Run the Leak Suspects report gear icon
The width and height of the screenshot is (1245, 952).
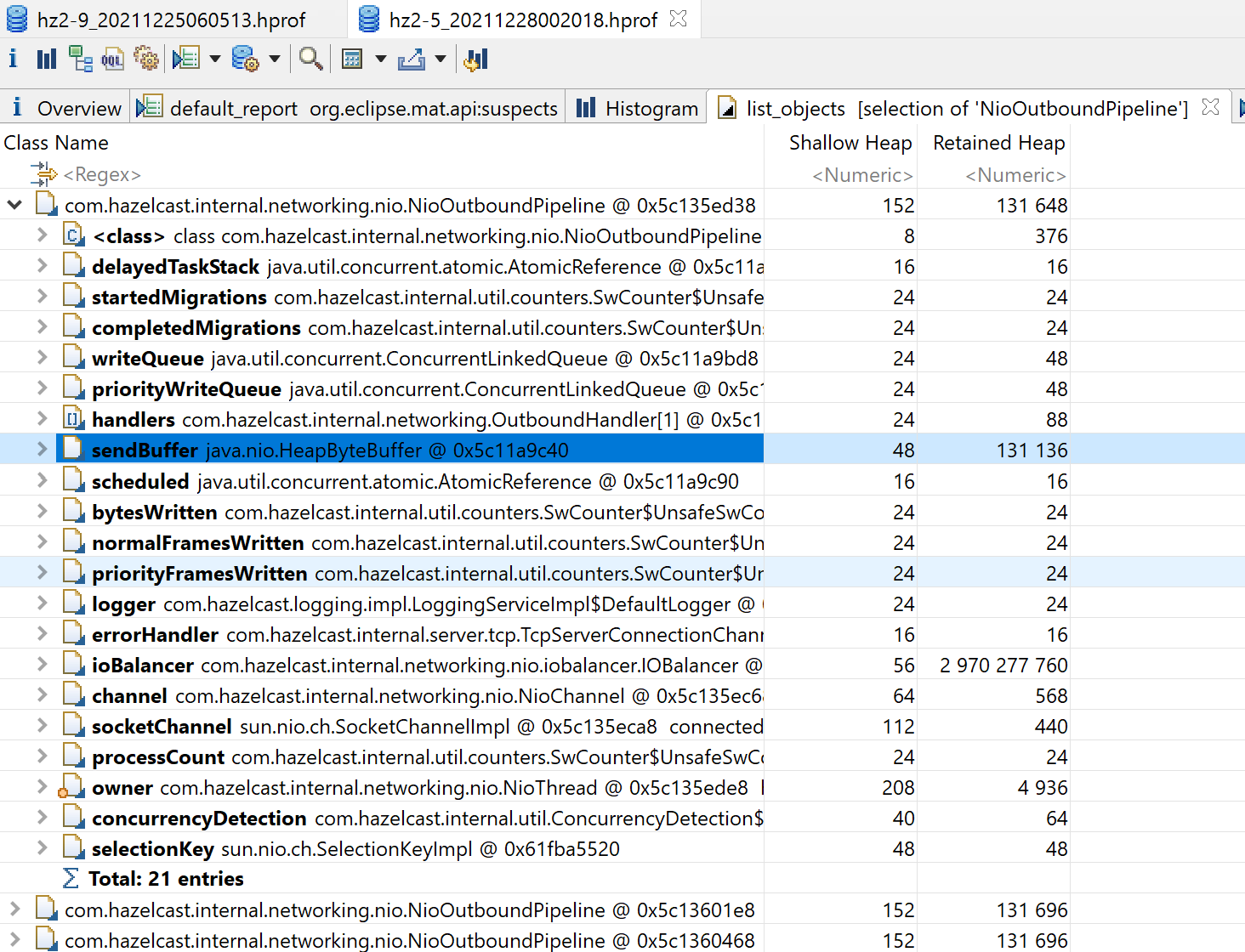pos(146,58)
